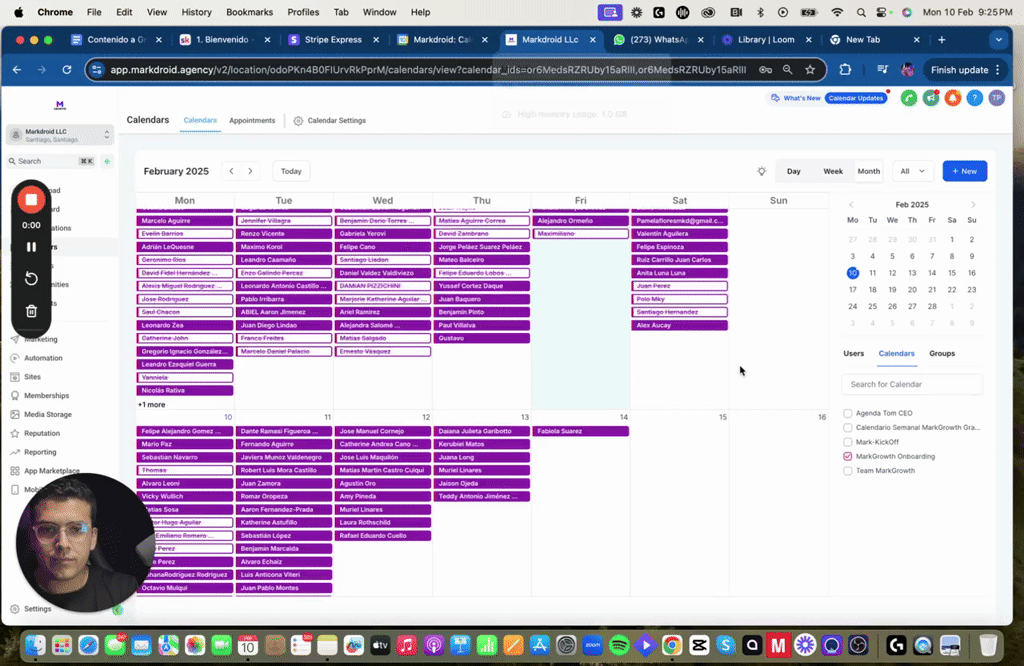Open the All filter dropdown
The height and width of the screenshot is (666, 1024).
tap(912, 171)
